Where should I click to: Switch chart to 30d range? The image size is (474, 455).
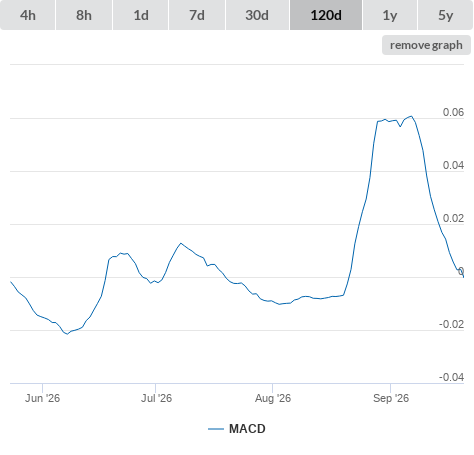(257, 15)
